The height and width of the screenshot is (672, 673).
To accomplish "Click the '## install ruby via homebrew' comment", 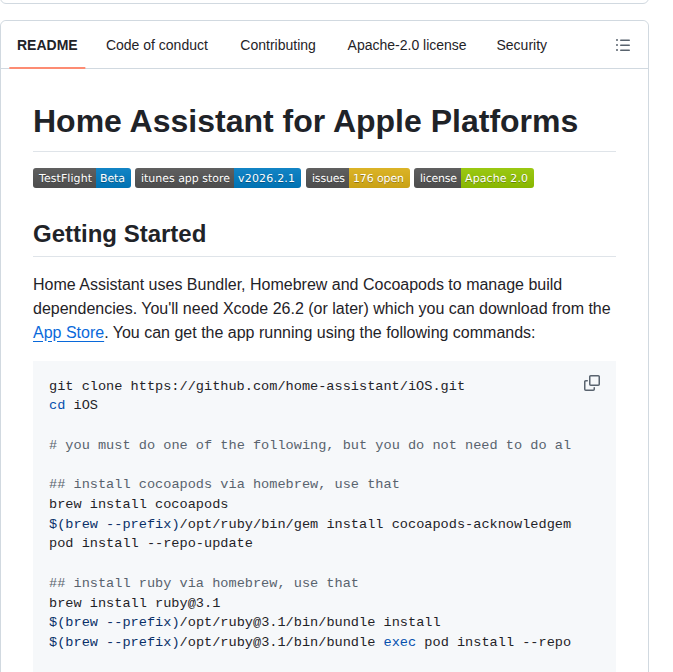I will point(203,583).
